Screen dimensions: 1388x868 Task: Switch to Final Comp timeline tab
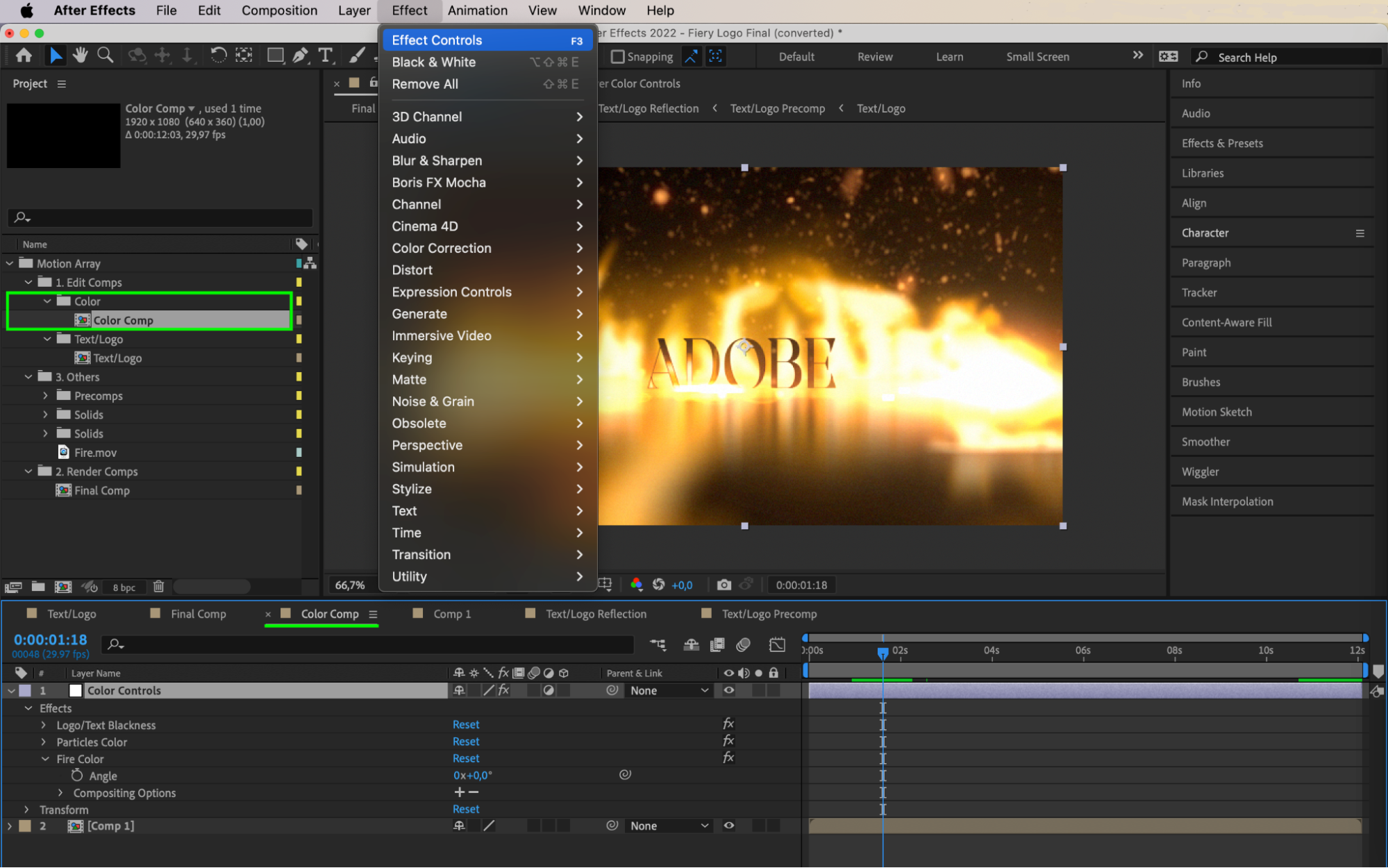click(198, 614)
